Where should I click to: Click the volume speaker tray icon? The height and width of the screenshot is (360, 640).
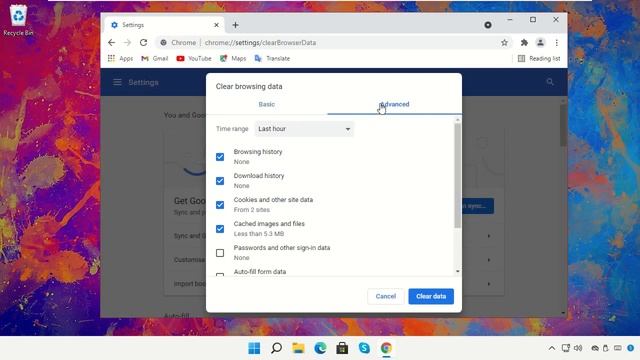click(578, 348)
